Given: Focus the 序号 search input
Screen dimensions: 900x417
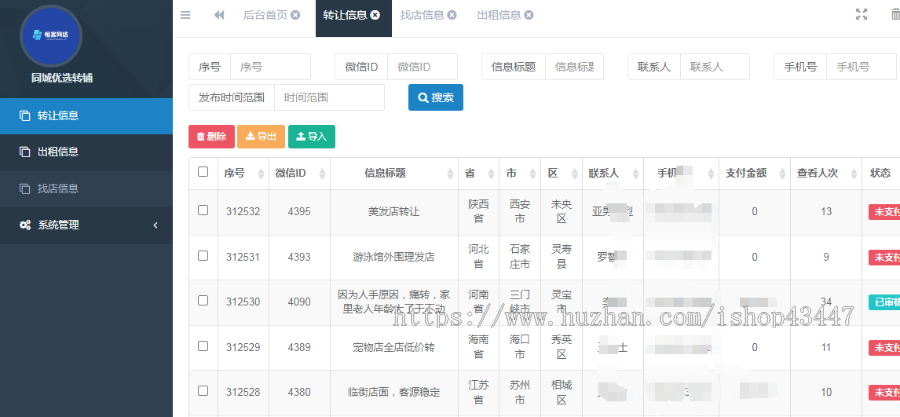Looking at the screenshot, I should [x=270, y=67].
